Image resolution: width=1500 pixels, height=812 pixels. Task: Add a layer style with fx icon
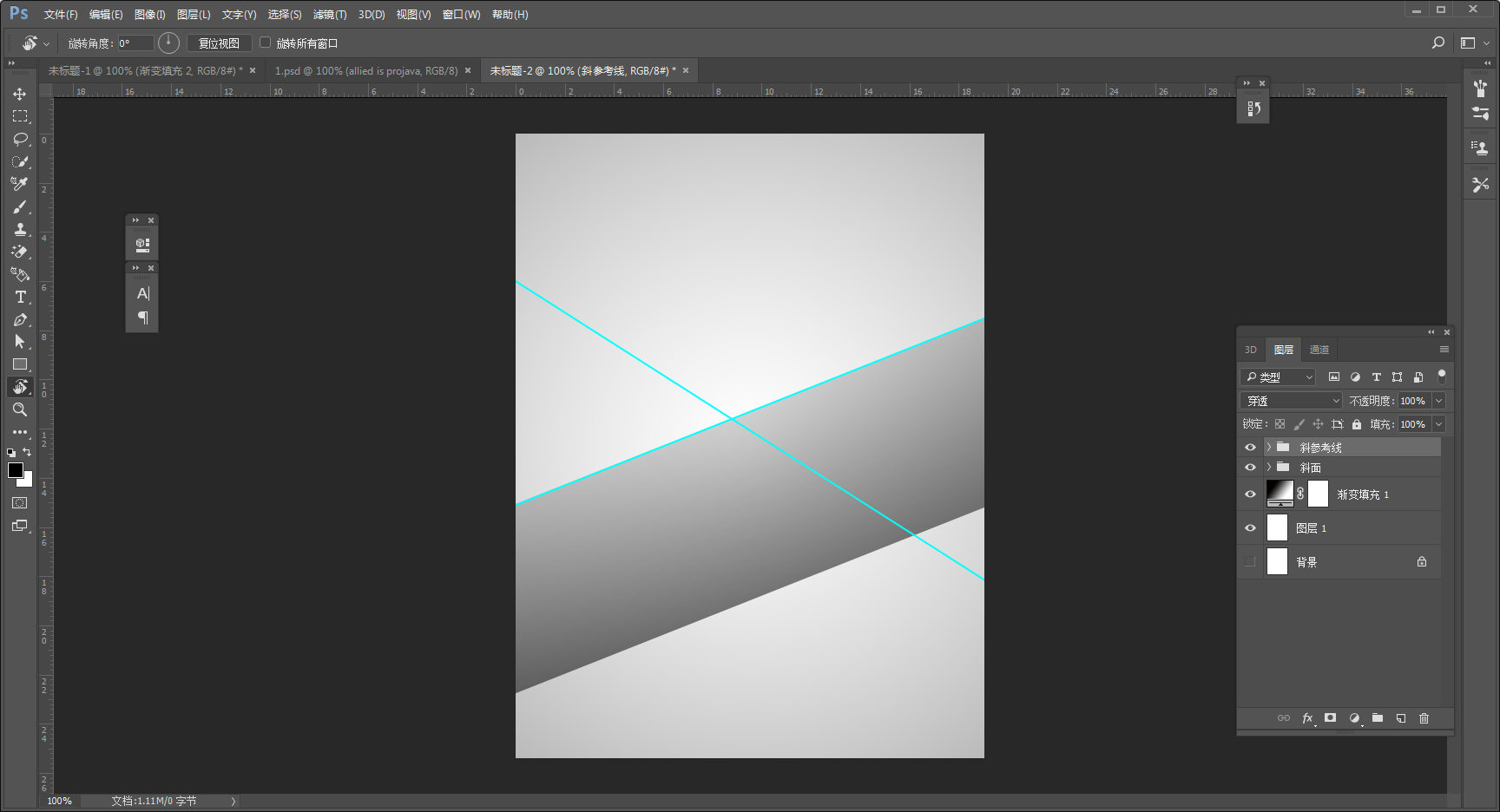(1307, 718)
